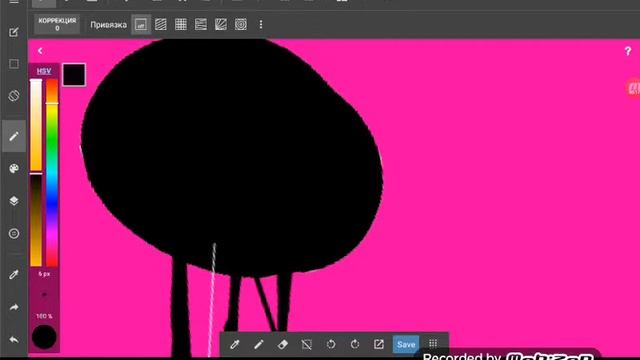The height and width of the screenshot is (360, 640).
Task: Tap the brush size dot preview
Action: [x=44, y=294]
